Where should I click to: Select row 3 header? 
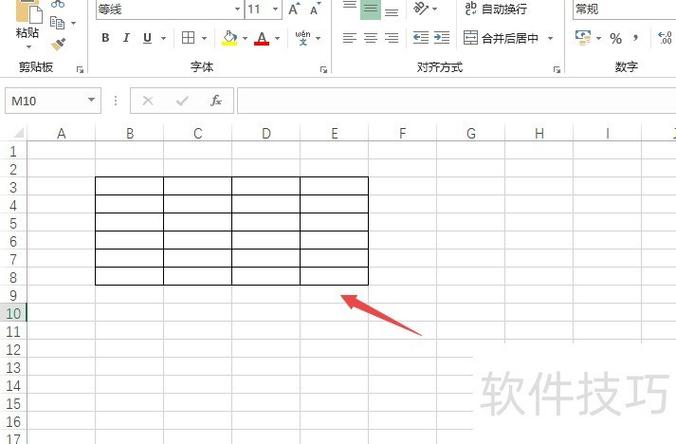click(x=13, y=187)
